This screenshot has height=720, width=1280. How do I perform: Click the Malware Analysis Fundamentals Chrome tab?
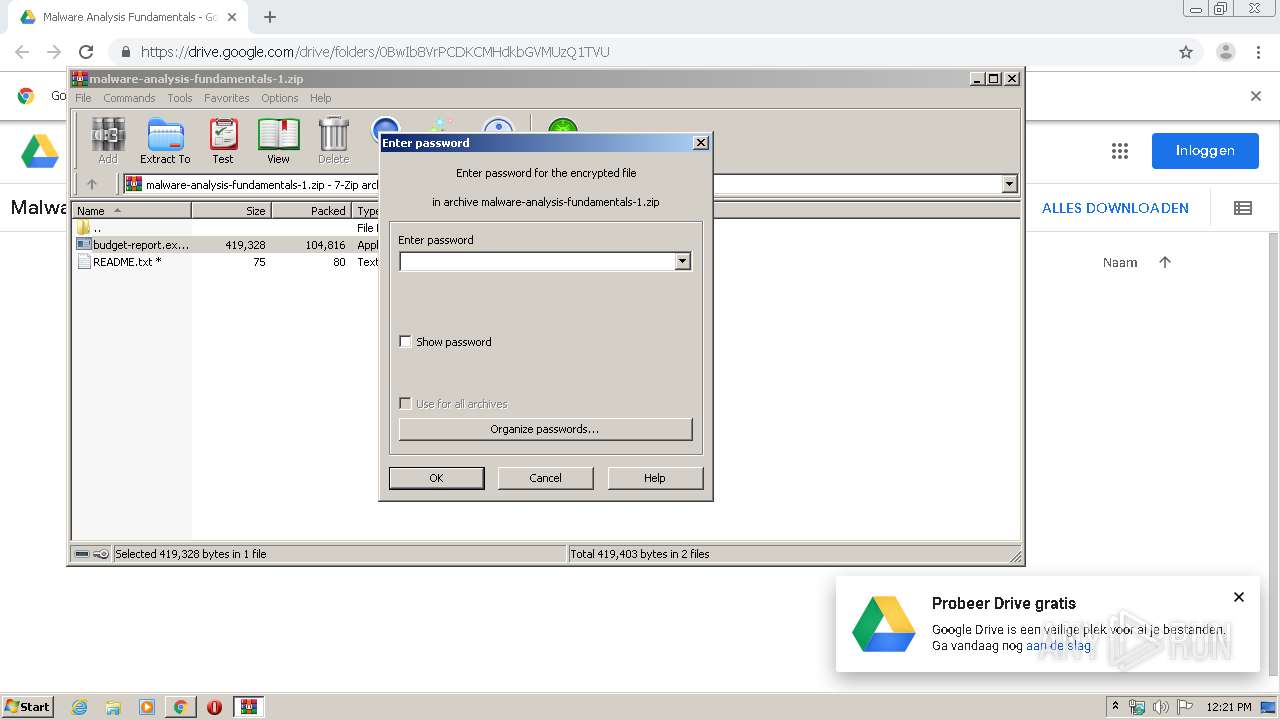[130, 17]
